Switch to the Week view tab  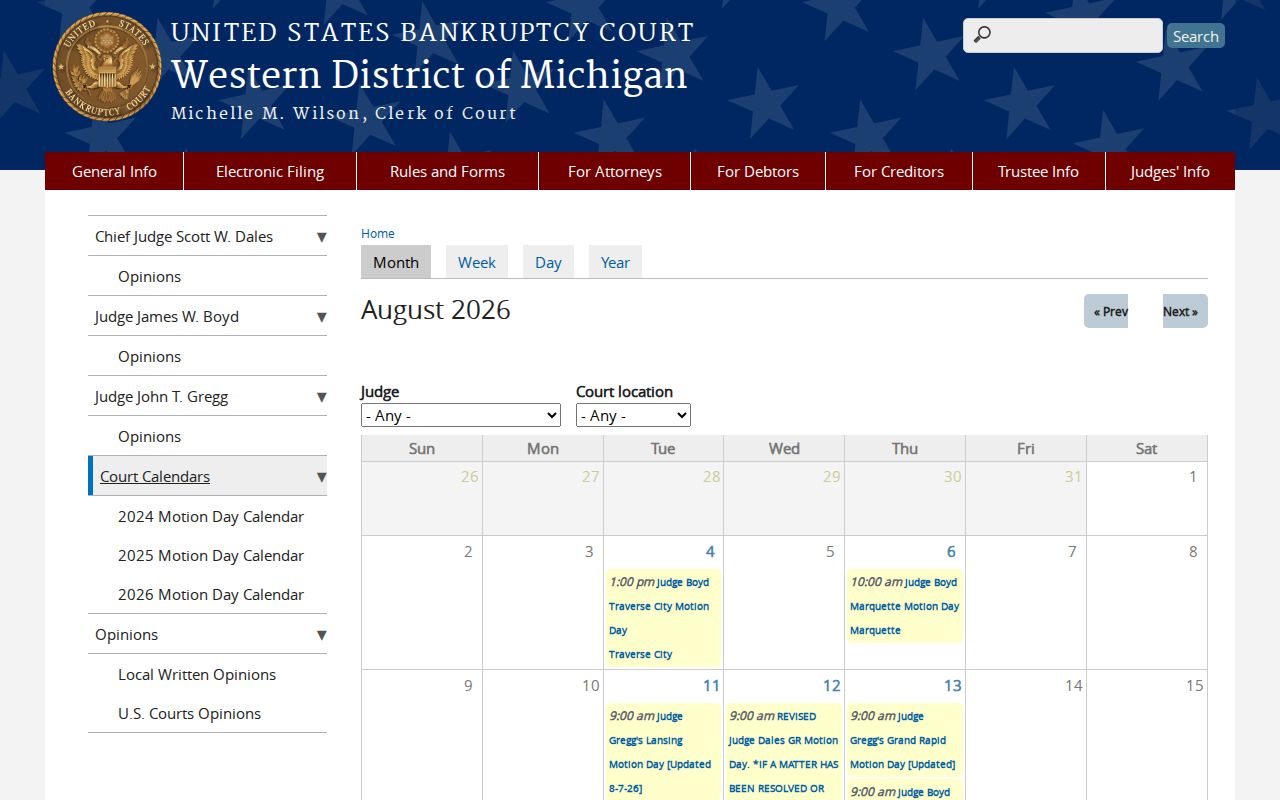477,262
